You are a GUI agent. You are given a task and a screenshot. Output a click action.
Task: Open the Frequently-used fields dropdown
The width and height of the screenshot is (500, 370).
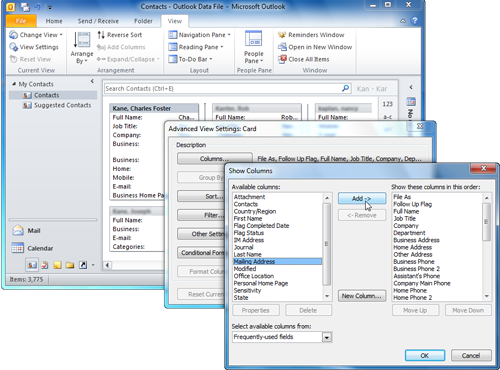coord(327,337)
